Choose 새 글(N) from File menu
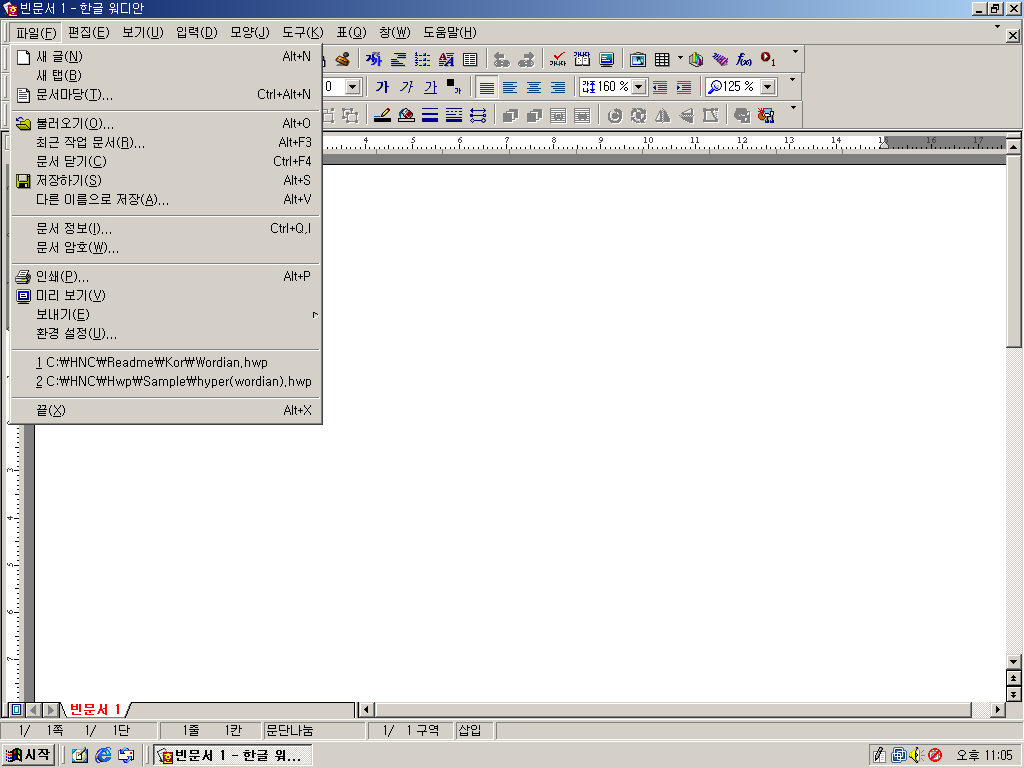Image resolution: width=1024 pixels, height=768 pixels. click(165, 57)
